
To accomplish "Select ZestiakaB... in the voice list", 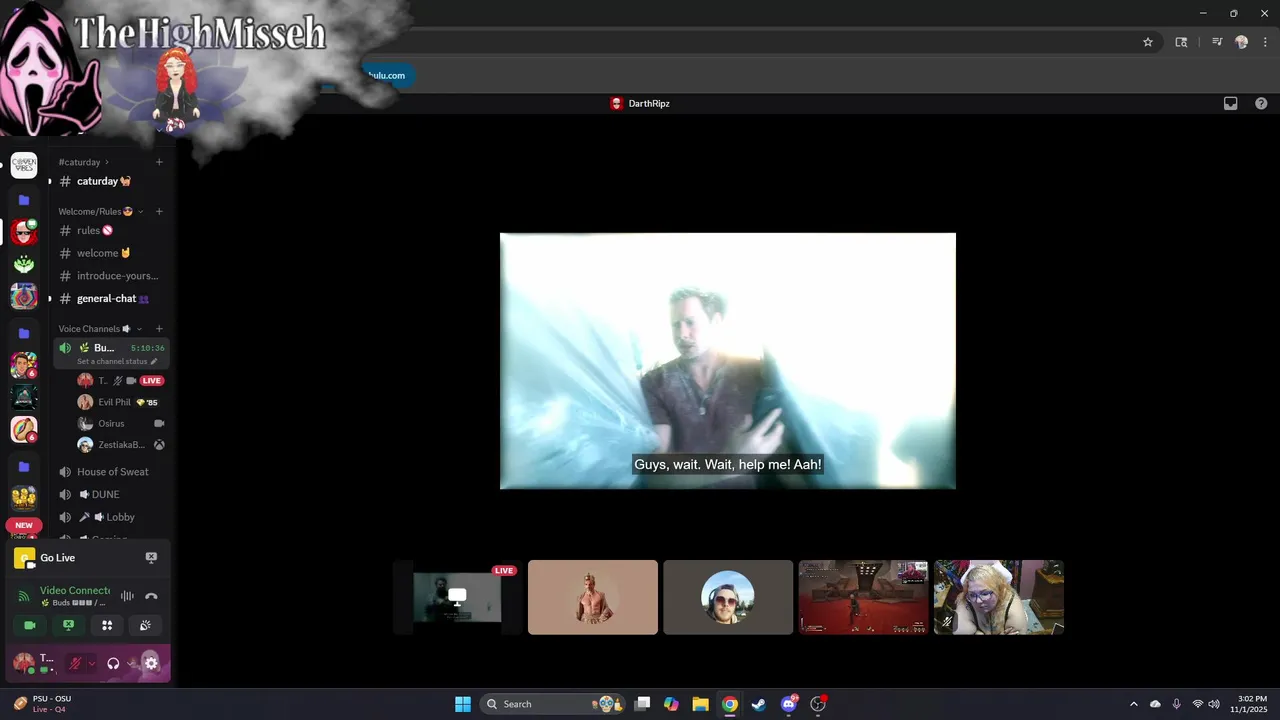I will click(121, 445).
